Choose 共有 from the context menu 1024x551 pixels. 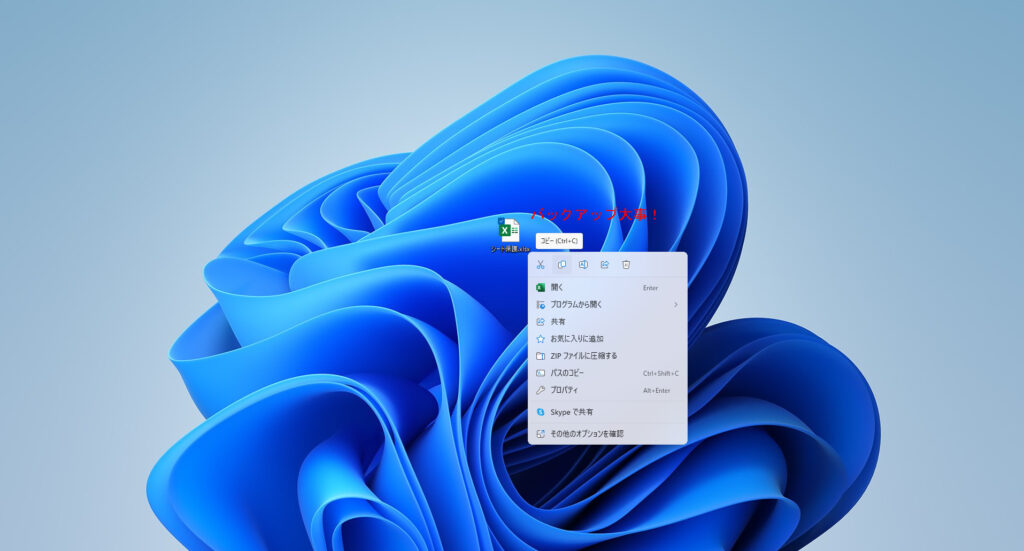click(x=607, y=321)
